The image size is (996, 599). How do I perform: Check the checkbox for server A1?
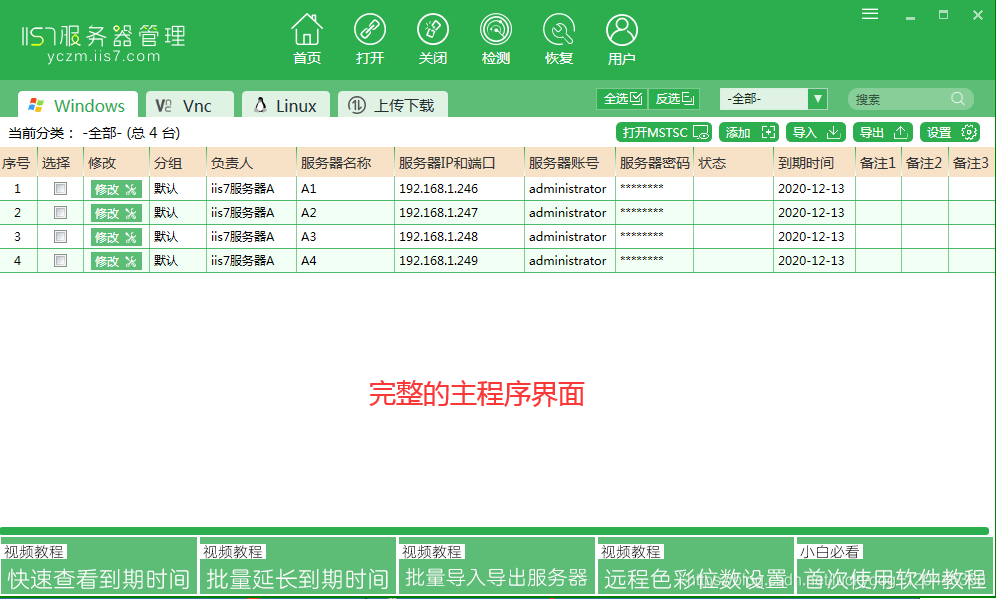pyautogui.click(x=60, y=188)
